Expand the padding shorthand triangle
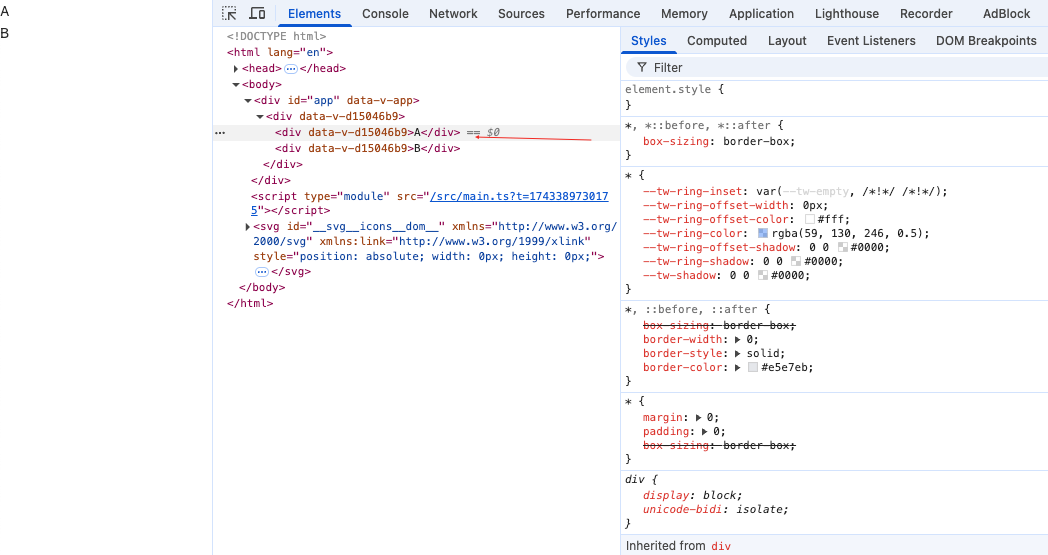This screenshot has height=555, width=1048. [x=704, y=432]
